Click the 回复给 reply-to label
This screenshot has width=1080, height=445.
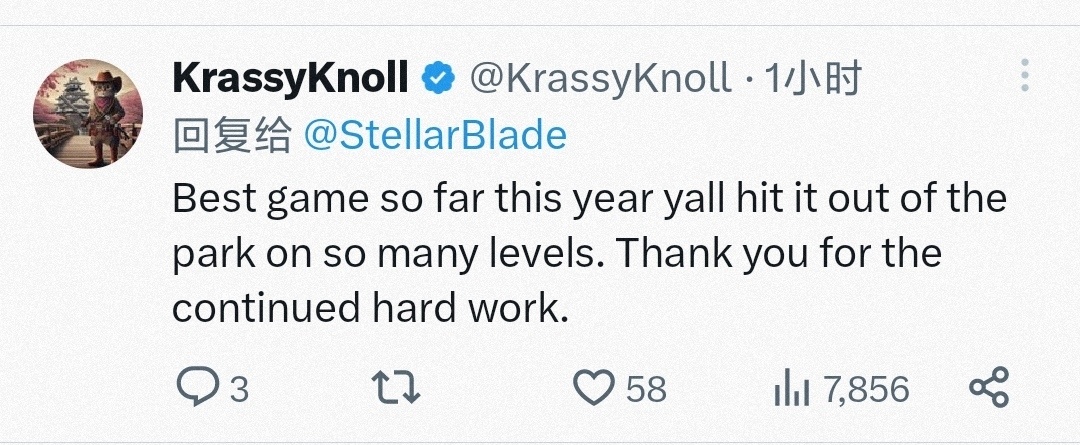[231, 135]
